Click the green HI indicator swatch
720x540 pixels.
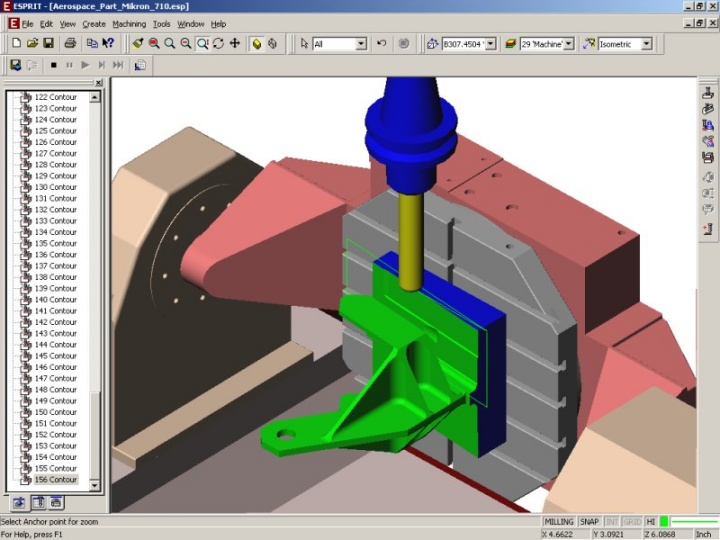coord(664,522)
